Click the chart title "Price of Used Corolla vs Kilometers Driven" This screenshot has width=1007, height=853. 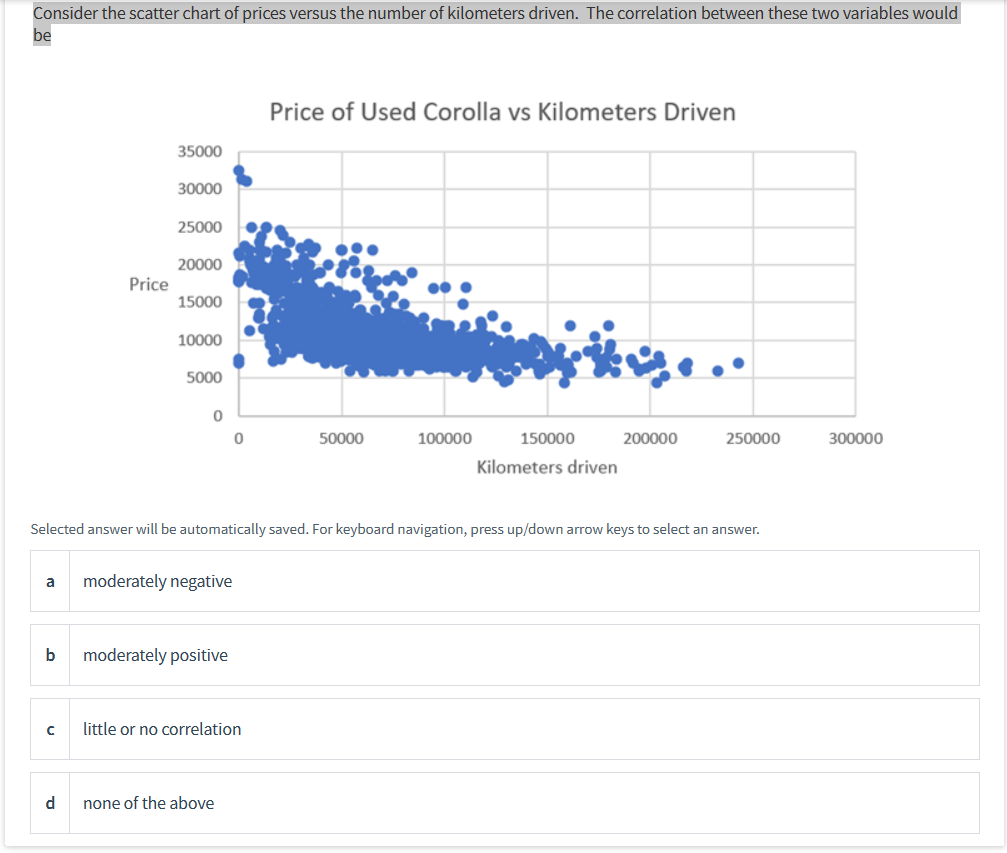(502, 111)
